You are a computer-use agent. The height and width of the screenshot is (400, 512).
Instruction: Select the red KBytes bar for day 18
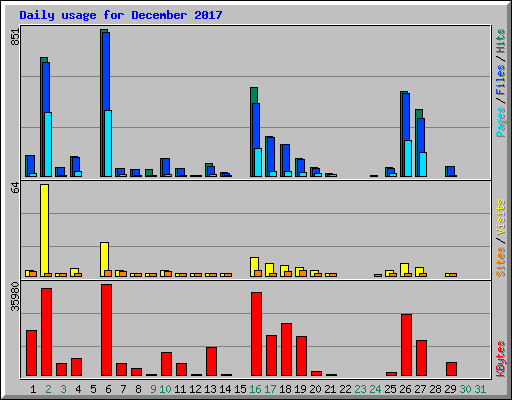click(x=286, y=349)
